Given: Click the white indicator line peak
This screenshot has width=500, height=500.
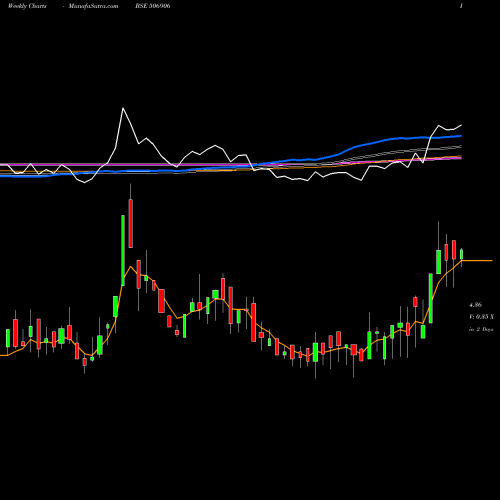Looking at the screenshot, I should 123,108.
